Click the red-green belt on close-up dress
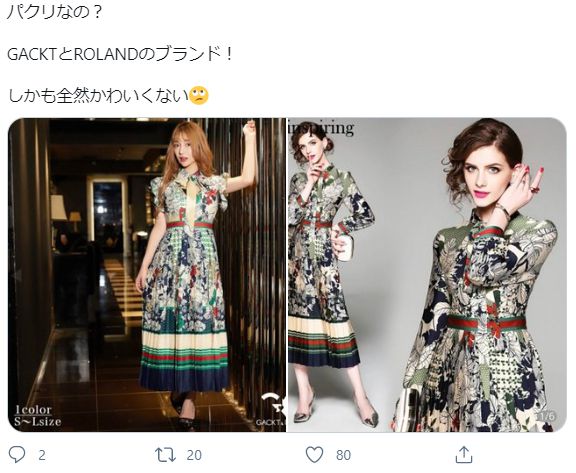 pos(486,324)
